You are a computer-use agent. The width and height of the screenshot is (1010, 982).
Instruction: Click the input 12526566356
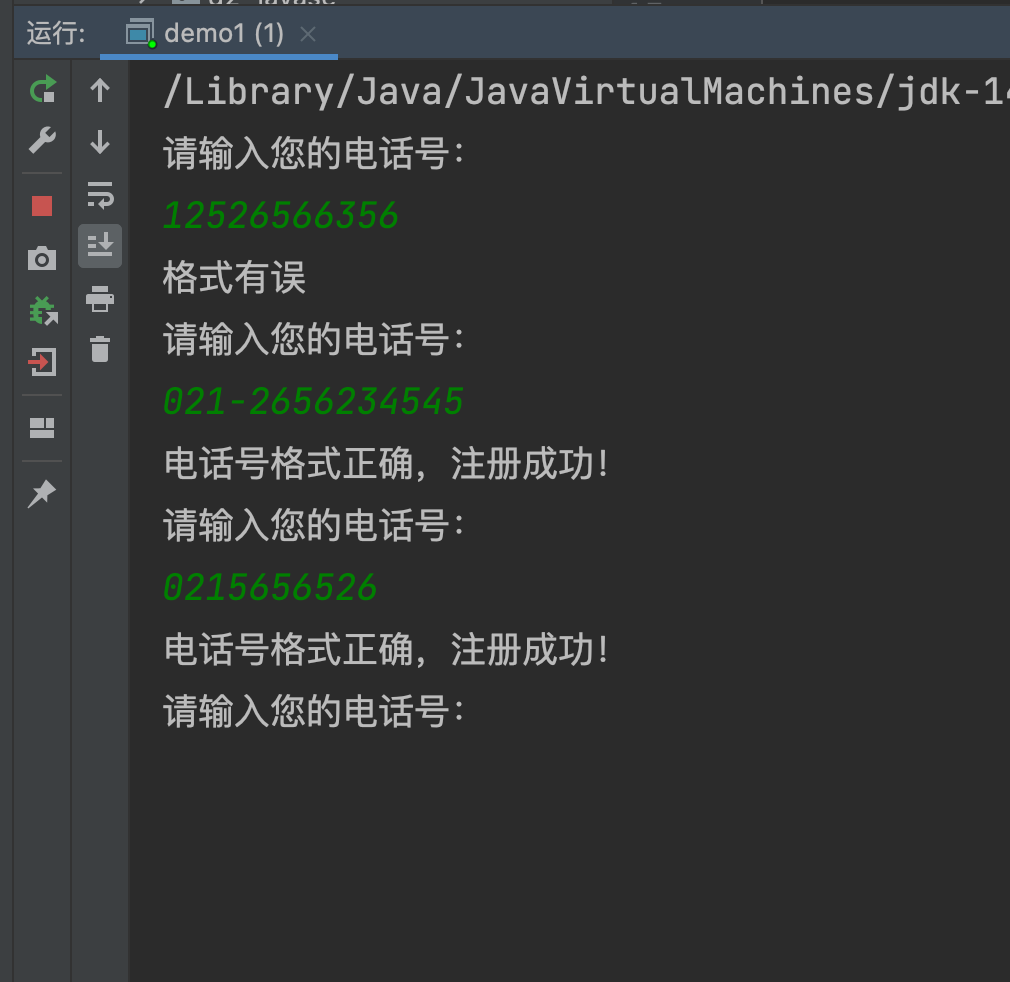tap(281, 215)
